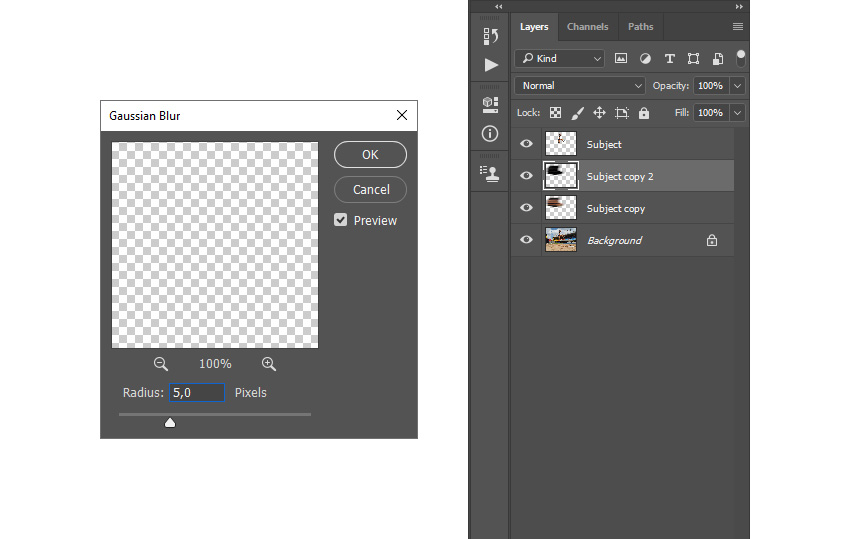Click the Radius input field
Screen dimensions: 850x539
pos(197,393)
